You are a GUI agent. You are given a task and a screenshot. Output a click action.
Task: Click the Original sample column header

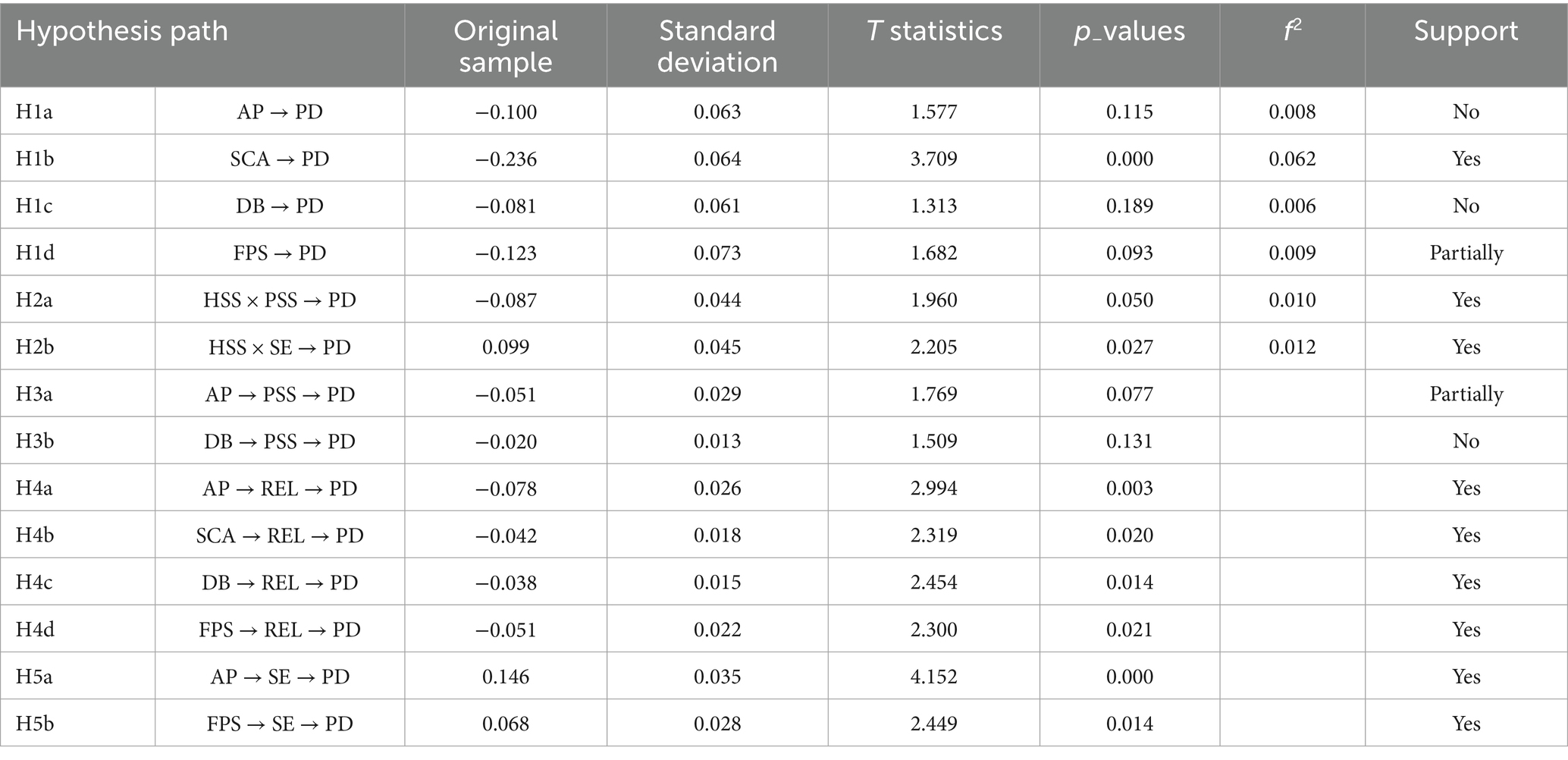[x=506, y=46]
